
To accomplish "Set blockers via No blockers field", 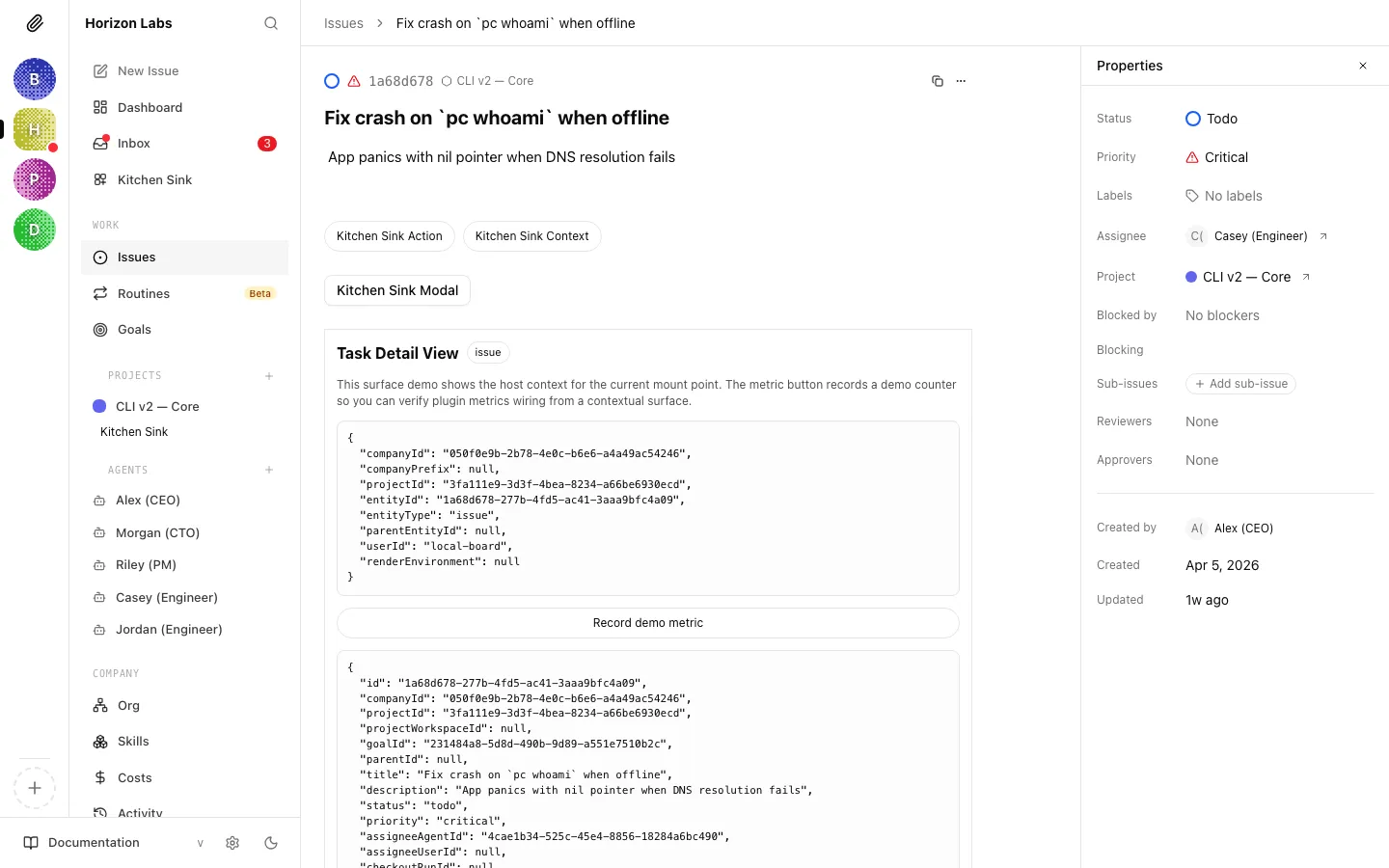I will tap(1222, 315).
